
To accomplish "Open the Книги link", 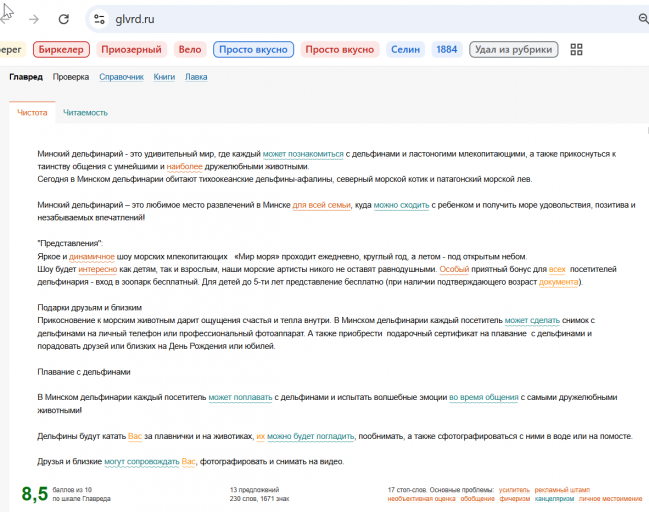I will click(x=164, y=77).
